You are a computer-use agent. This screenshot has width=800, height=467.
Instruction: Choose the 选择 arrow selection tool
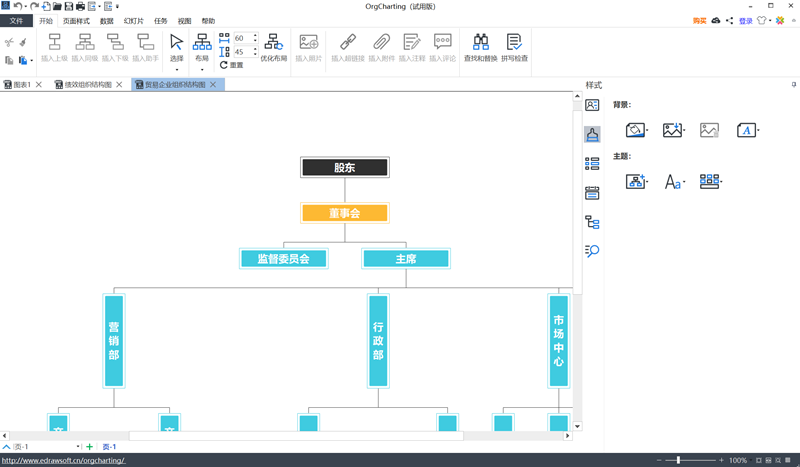pos(177,47)
